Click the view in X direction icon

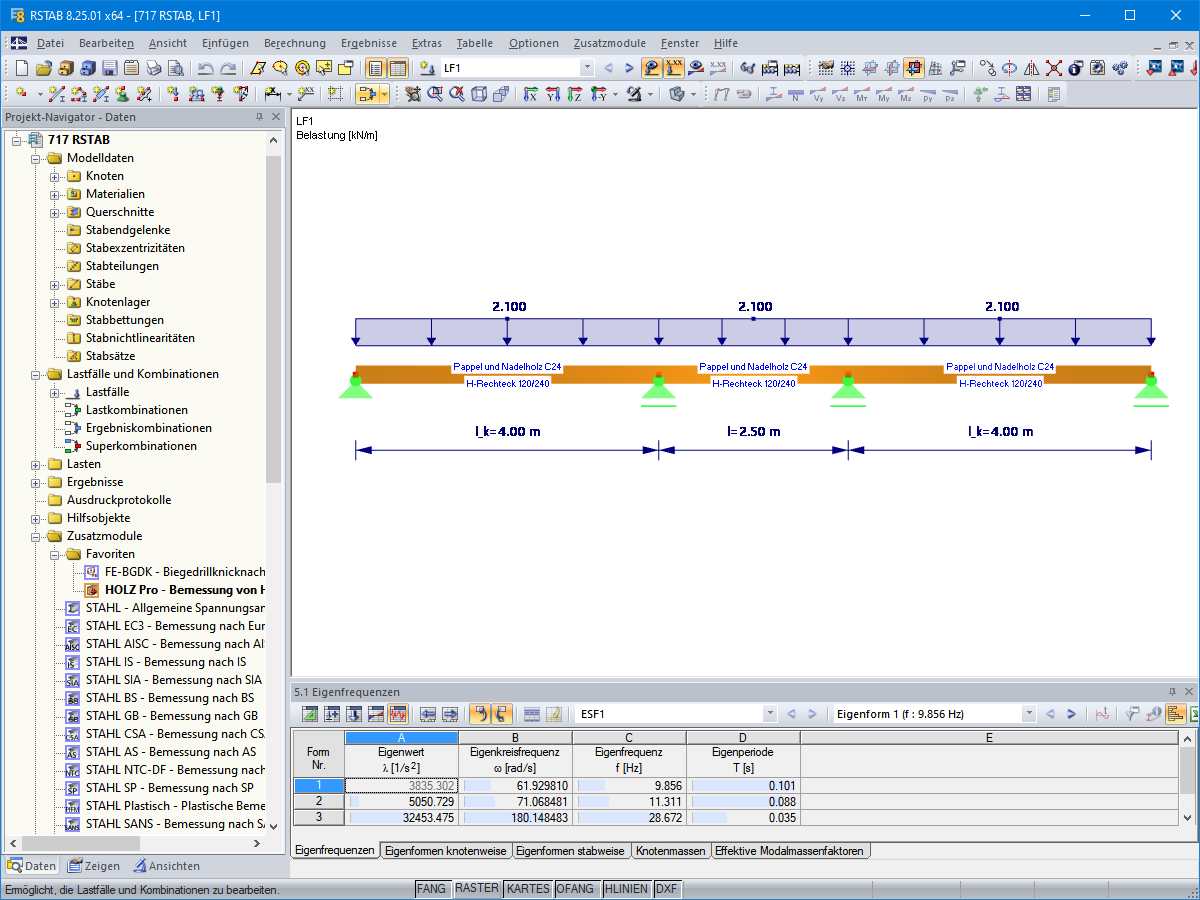pos(531,94)
